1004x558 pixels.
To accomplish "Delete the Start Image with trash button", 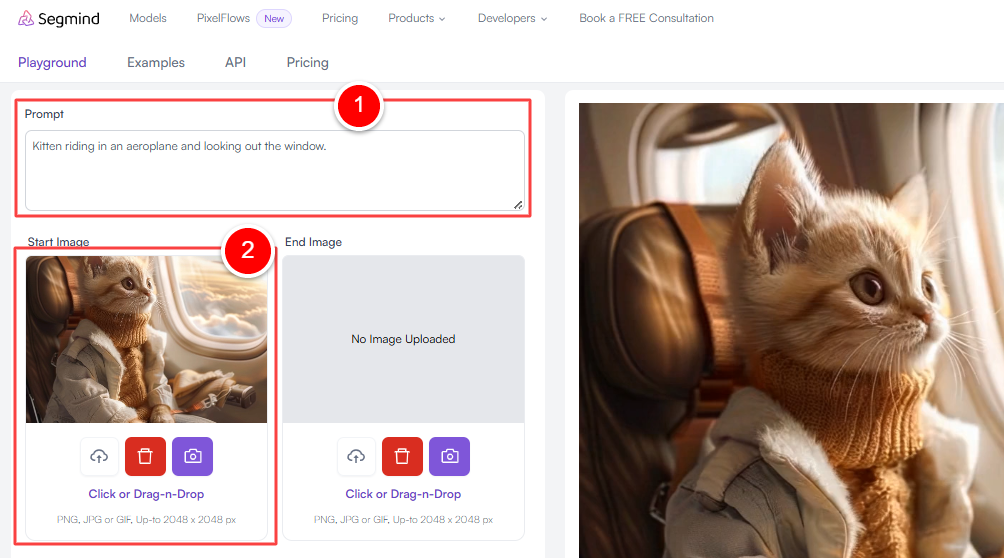I will pos(145,456).
